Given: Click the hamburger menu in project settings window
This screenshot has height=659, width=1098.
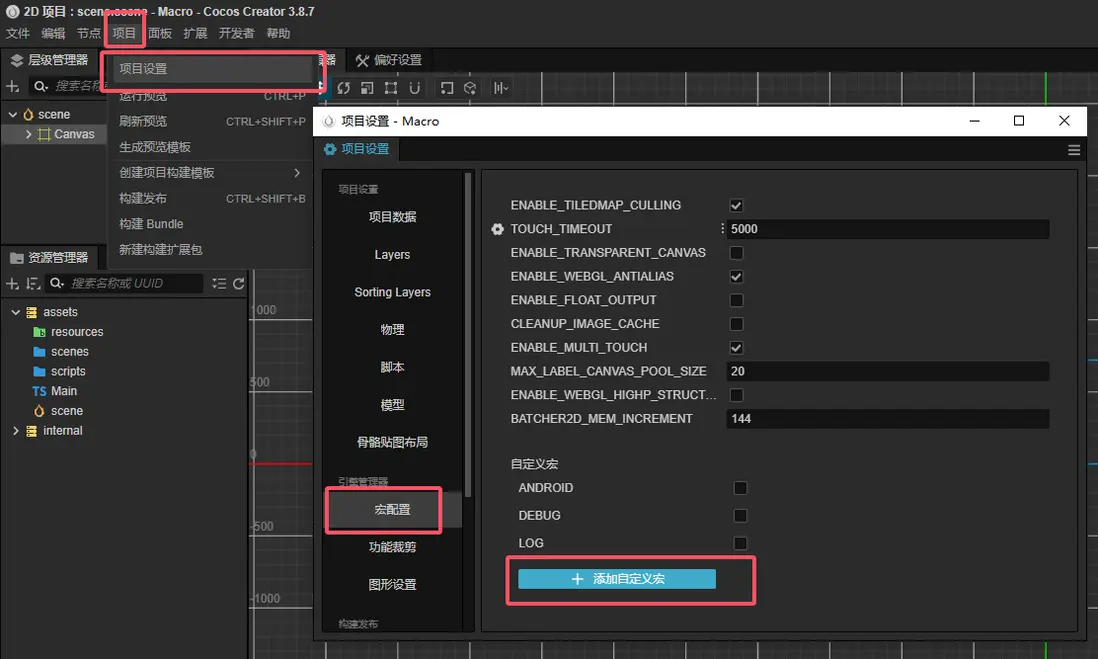Looking at the screenshot, I should coord(1073,150).
